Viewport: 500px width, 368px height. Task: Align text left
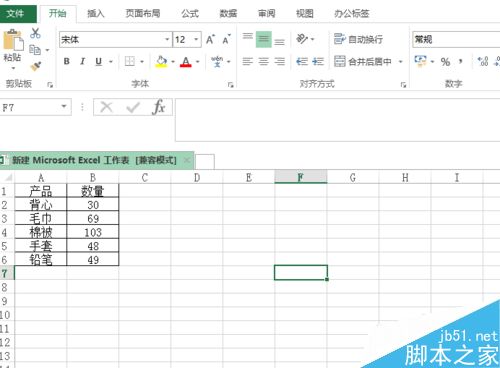[247, 61]
